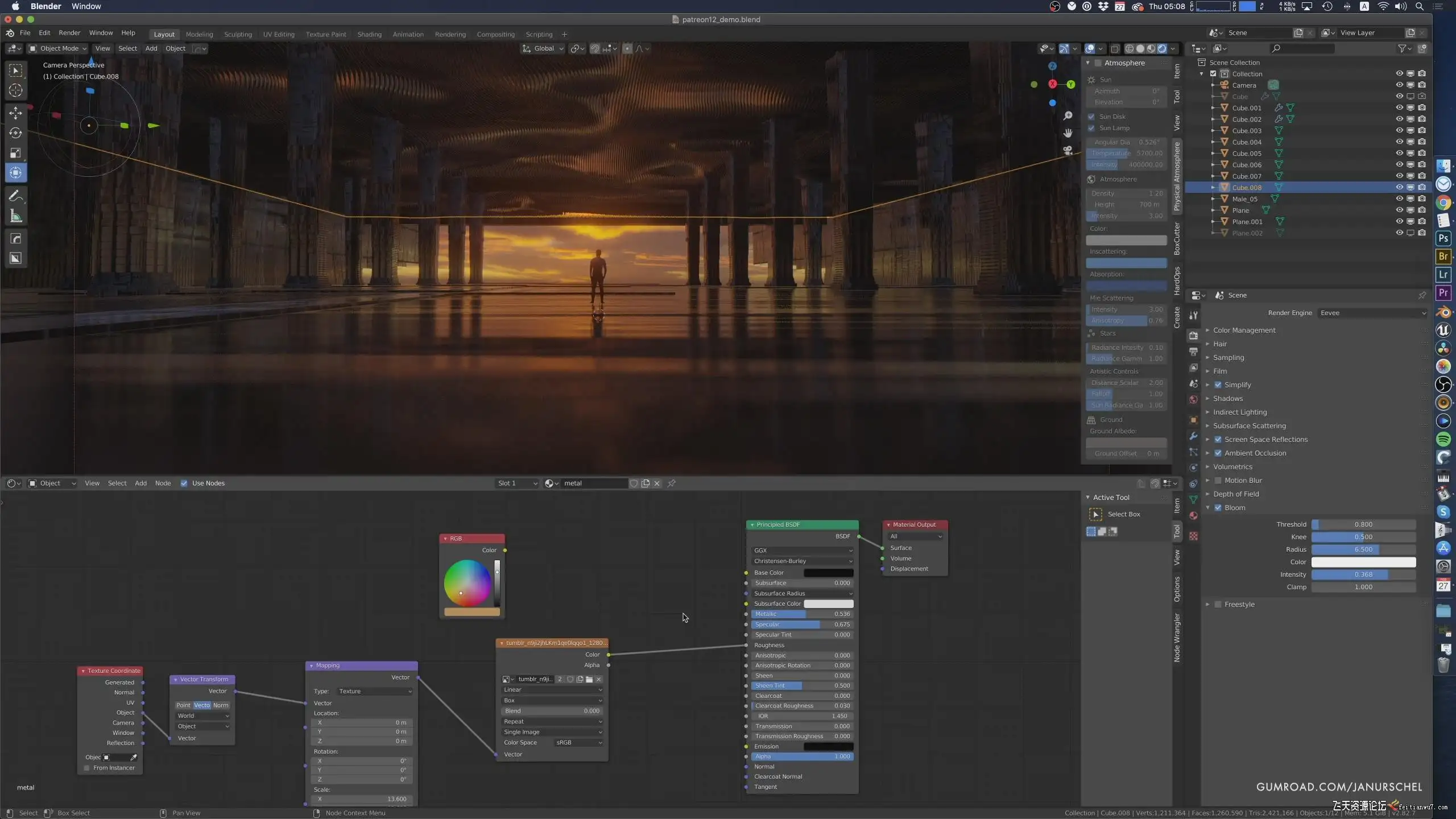Click the Node menu in node editor
This screenshot has height=819, width=1456.
click(x=163, y=483)
